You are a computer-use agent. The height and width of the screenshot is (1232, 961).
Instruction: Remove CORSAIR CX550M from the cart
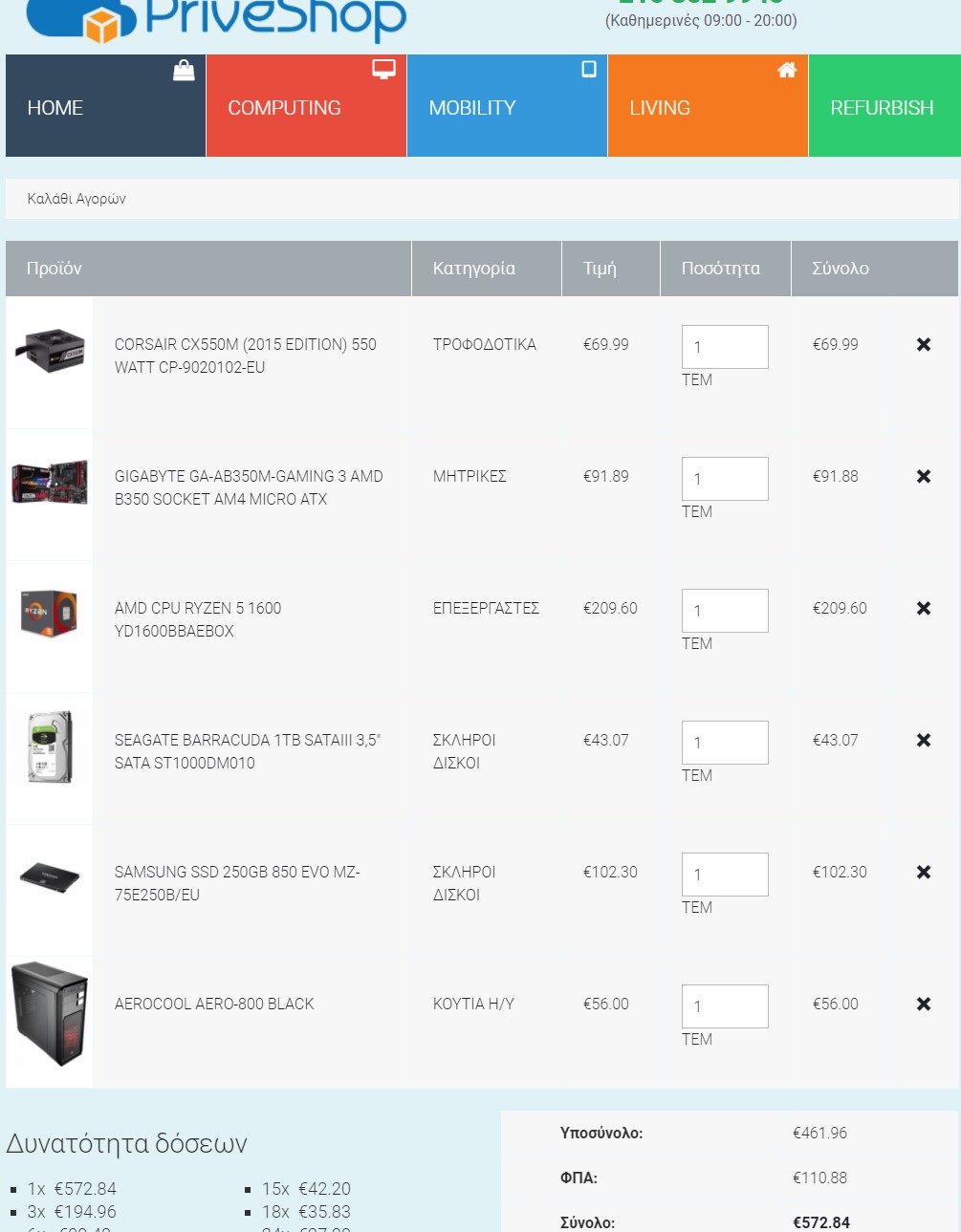tap(924, 344)
